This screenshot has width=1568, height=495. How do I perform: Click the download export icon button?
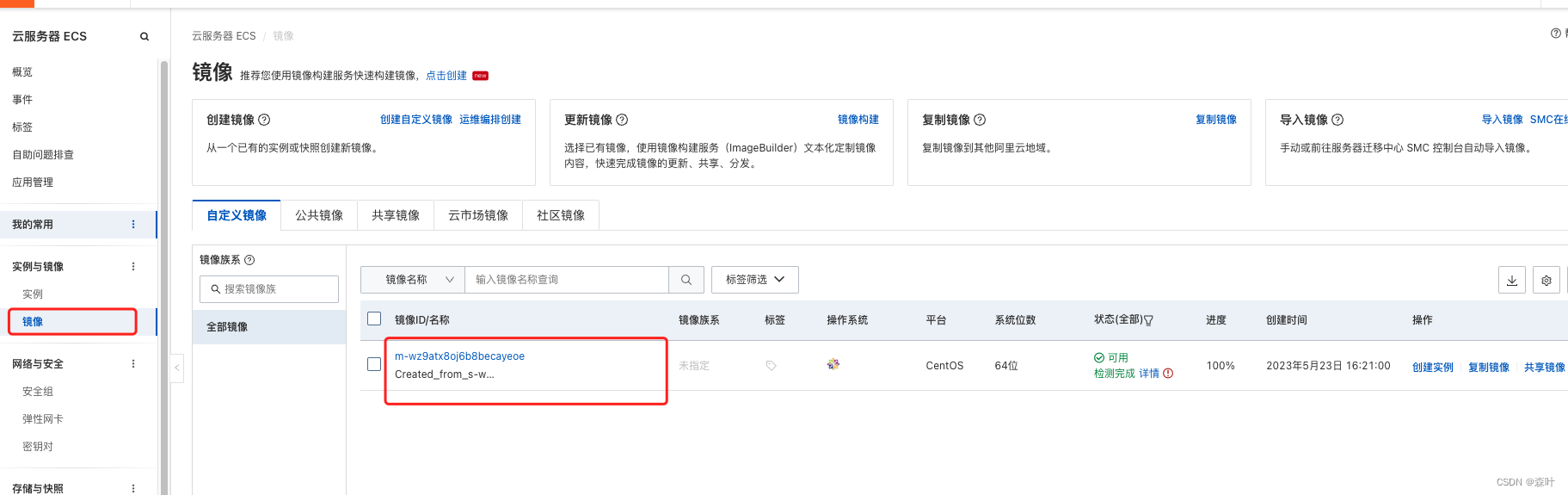tap(1512, 280)
